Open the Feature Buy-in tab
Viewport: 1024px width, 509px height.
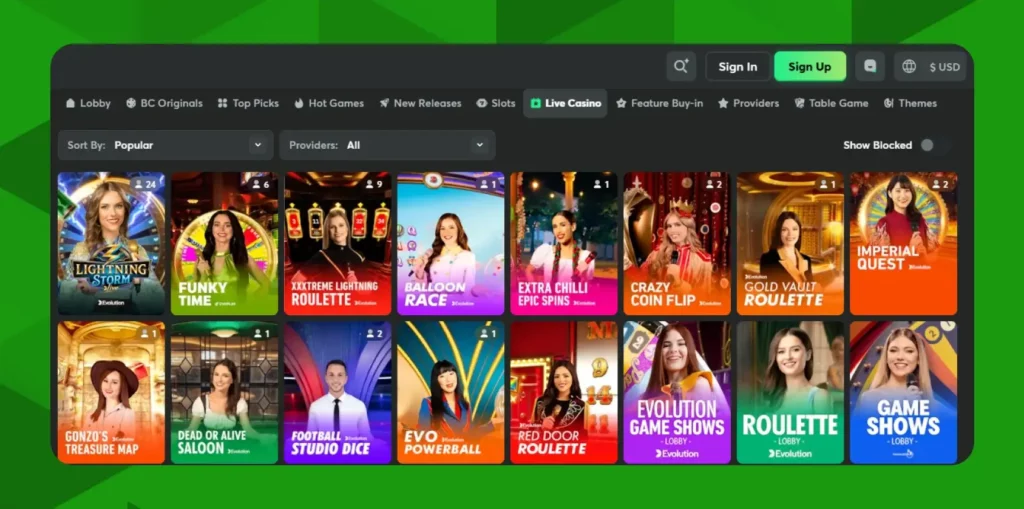tap(660, 103)
